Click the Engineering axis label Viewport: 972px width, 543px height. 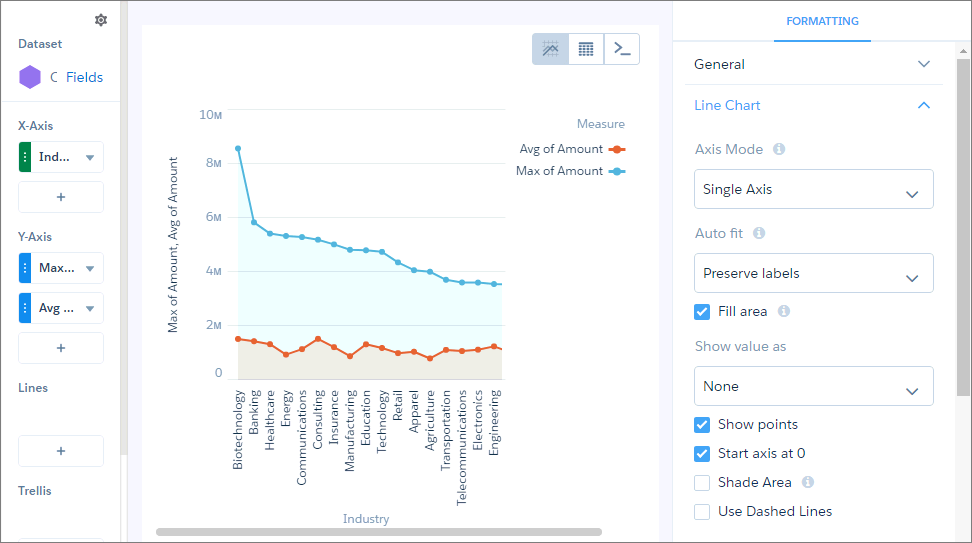pos(494,423)
